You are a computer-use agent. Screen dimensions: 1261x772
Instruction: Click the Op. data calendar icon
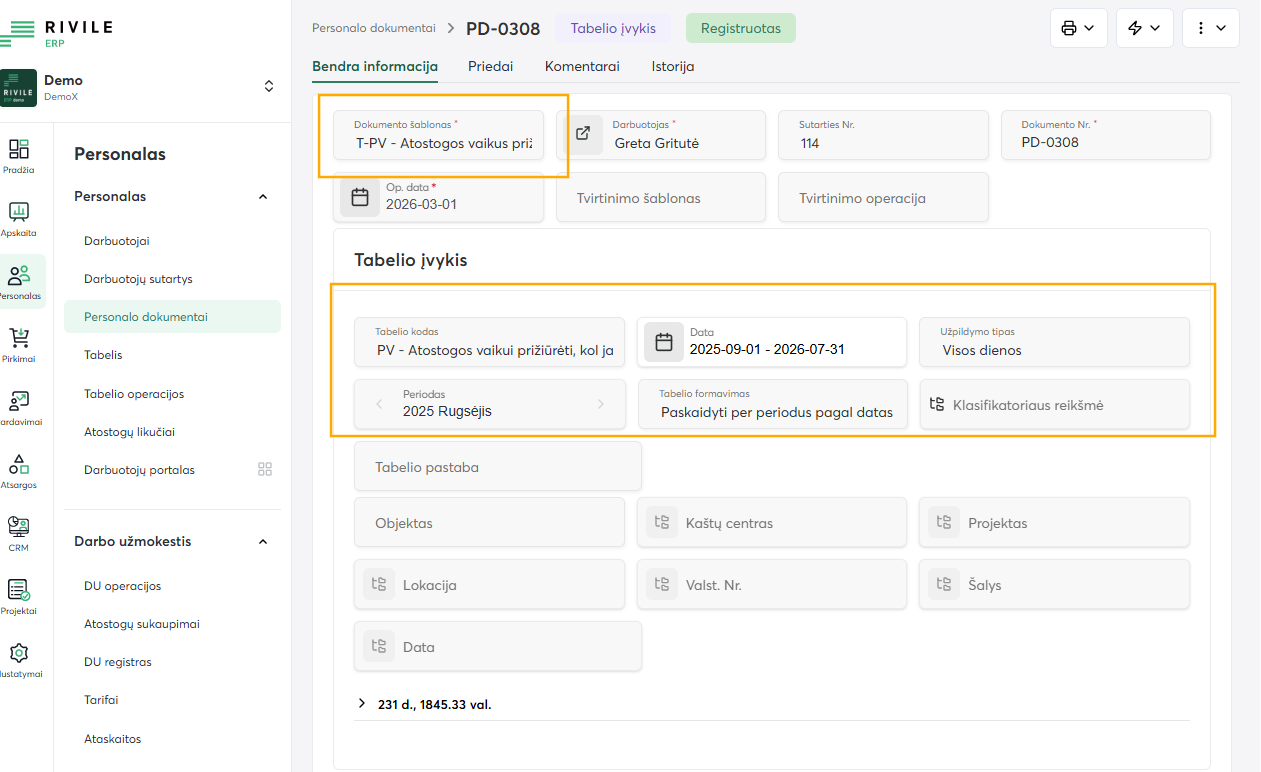pyautogui.click(x=360, y=197)
